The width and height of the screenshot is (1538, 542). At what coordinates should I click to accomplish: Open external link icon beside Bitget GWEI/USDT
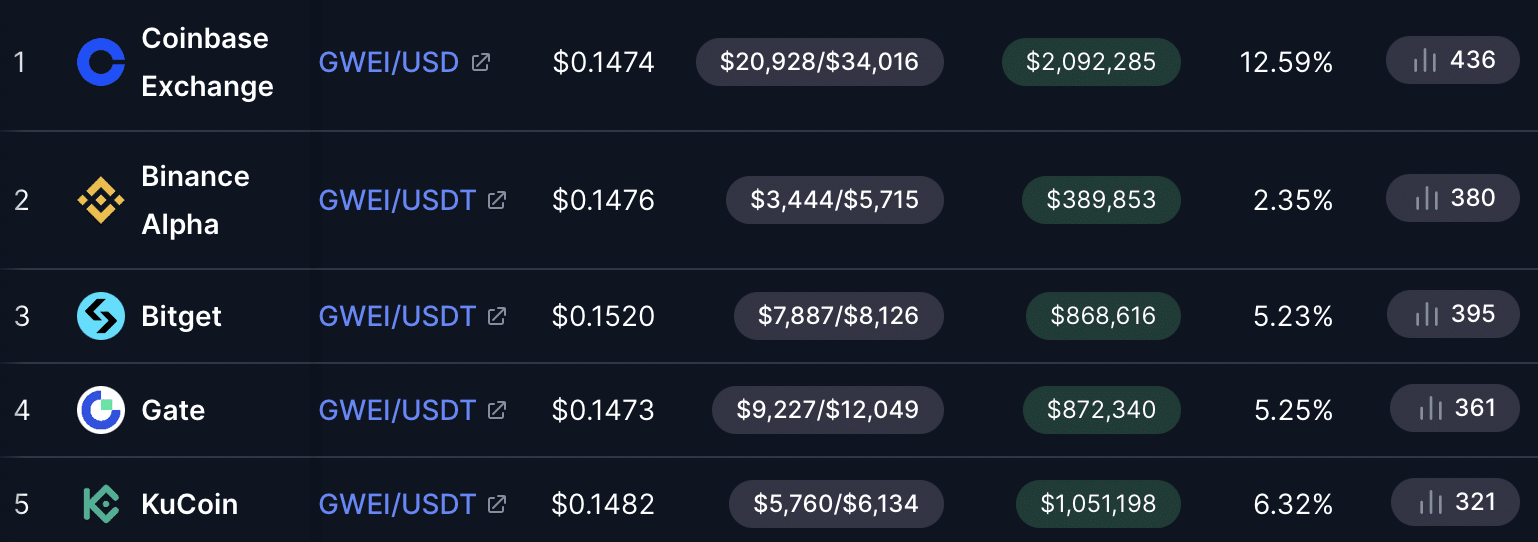point(497,317)
